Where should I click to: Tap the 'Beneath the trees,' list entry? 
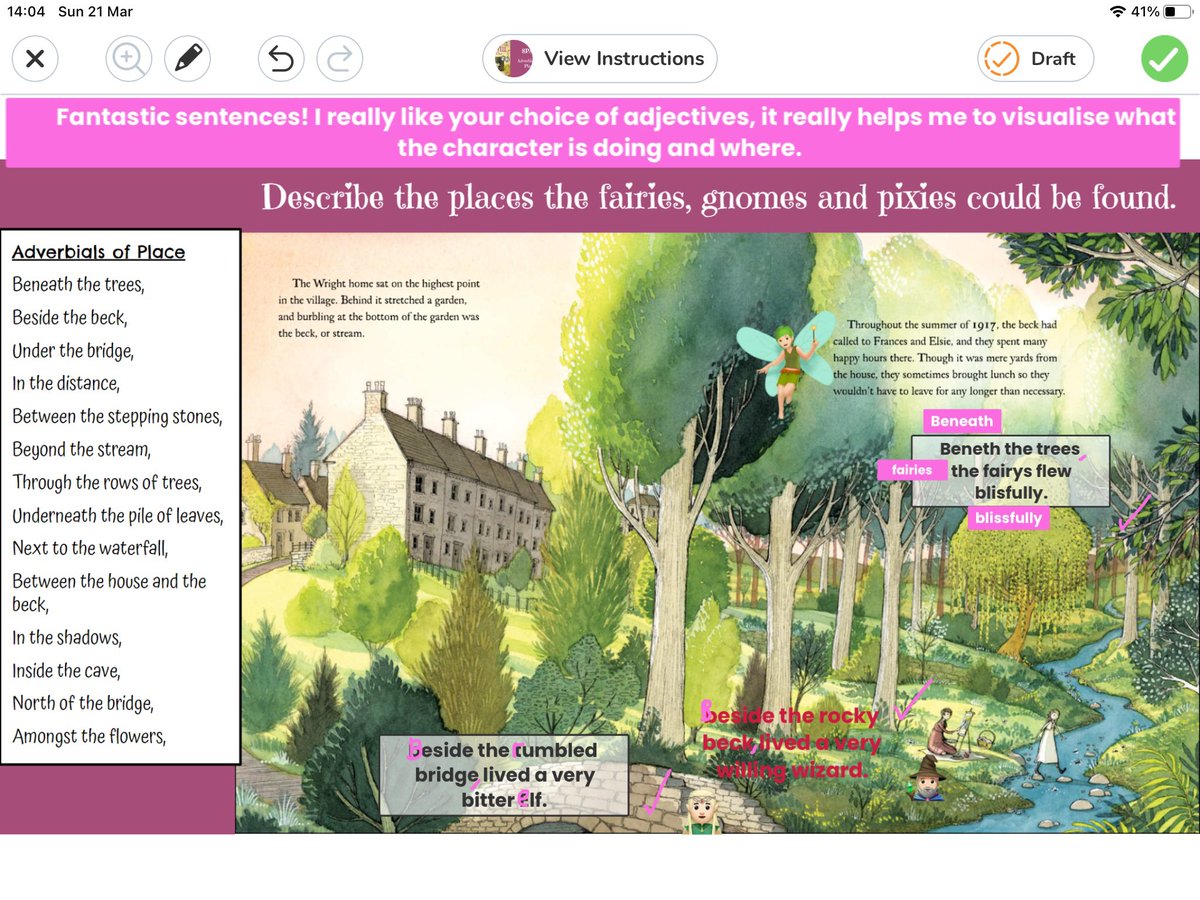(x=78, y=284)
